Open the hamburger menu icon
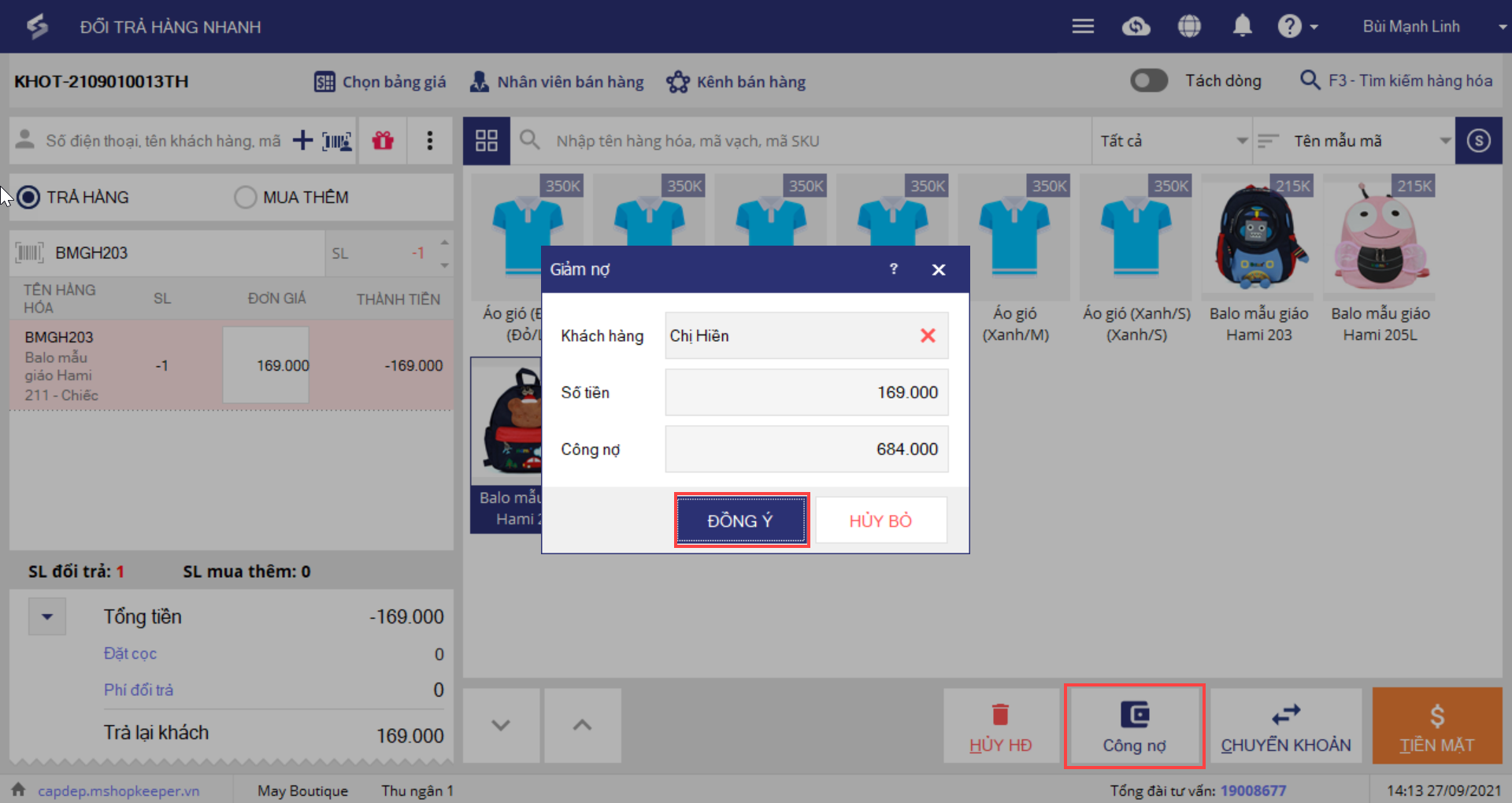The height and width of the screenshot is (803, 1512). (x=1083, y=26)
